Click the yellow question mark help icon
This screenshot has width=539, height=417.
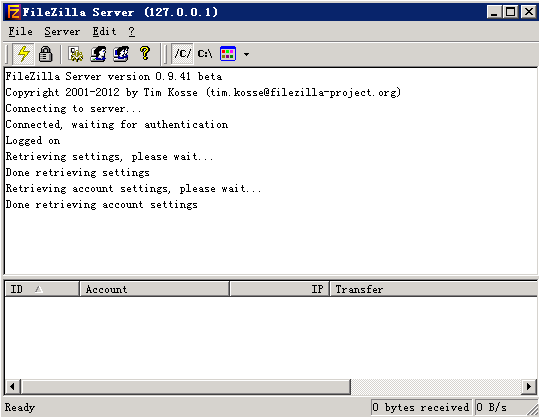(145, 54)
